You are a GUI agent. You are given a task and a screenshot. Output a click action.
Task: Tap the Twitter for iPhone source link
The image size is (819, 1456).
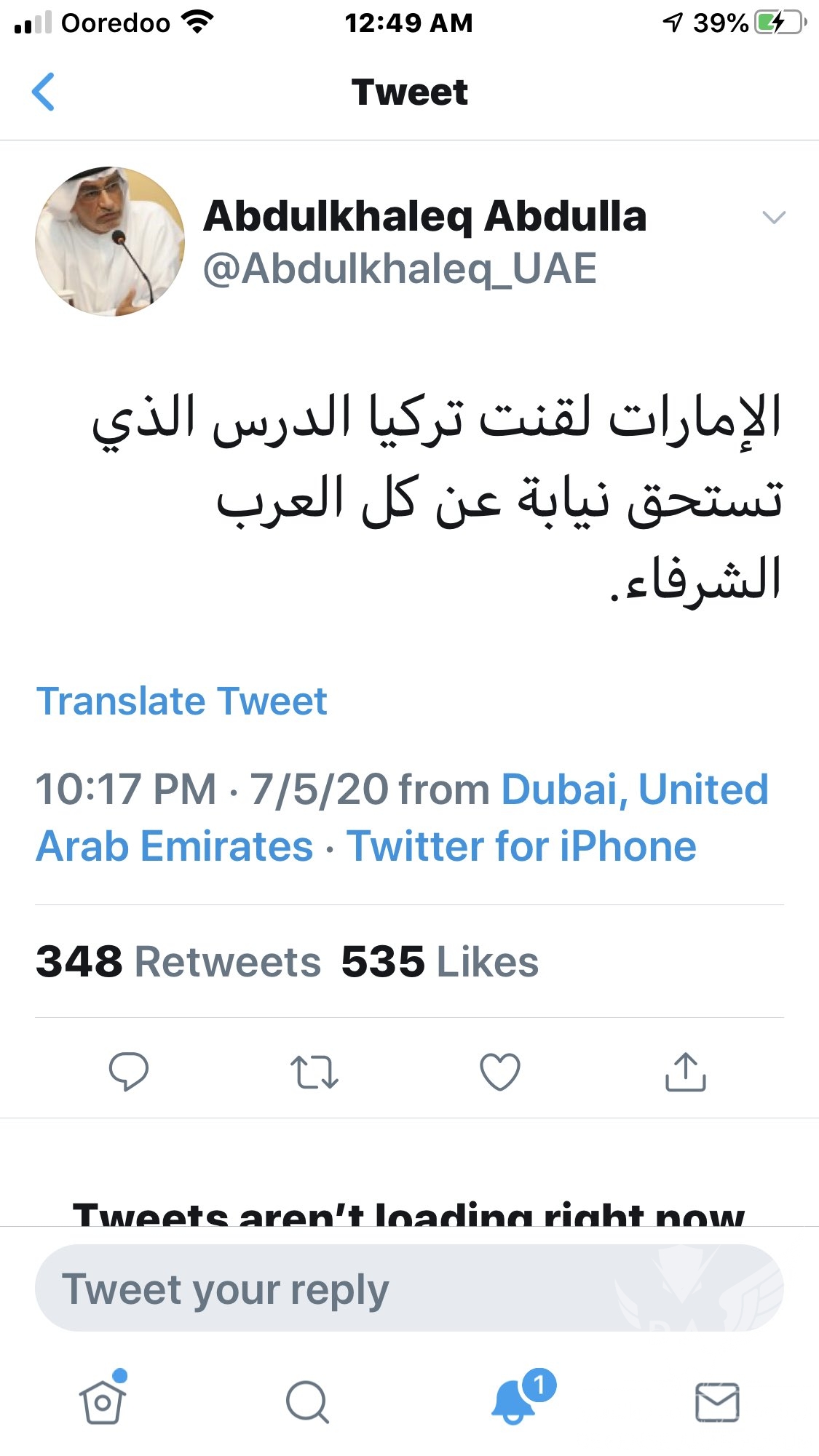[521, 846]
